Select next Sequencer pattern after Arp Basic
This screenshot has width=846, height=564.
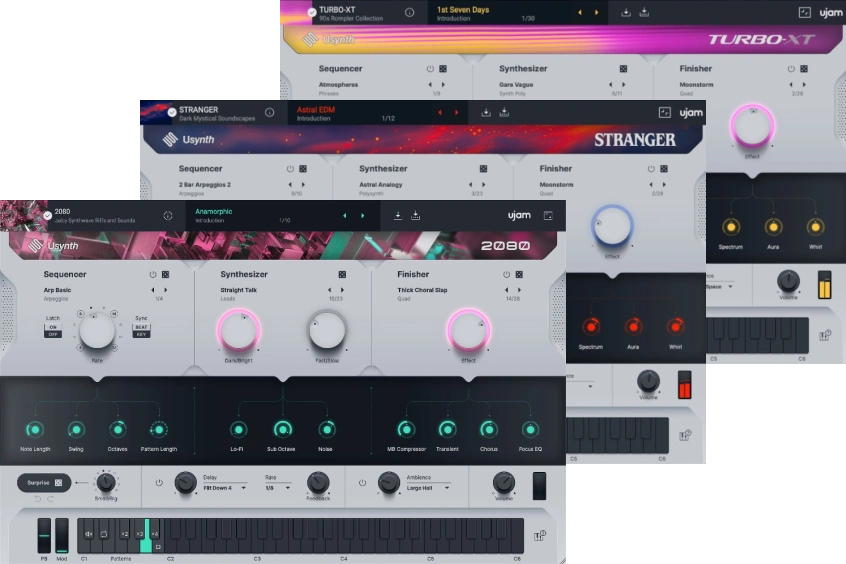pyautogui.click(x=166, y=290)
